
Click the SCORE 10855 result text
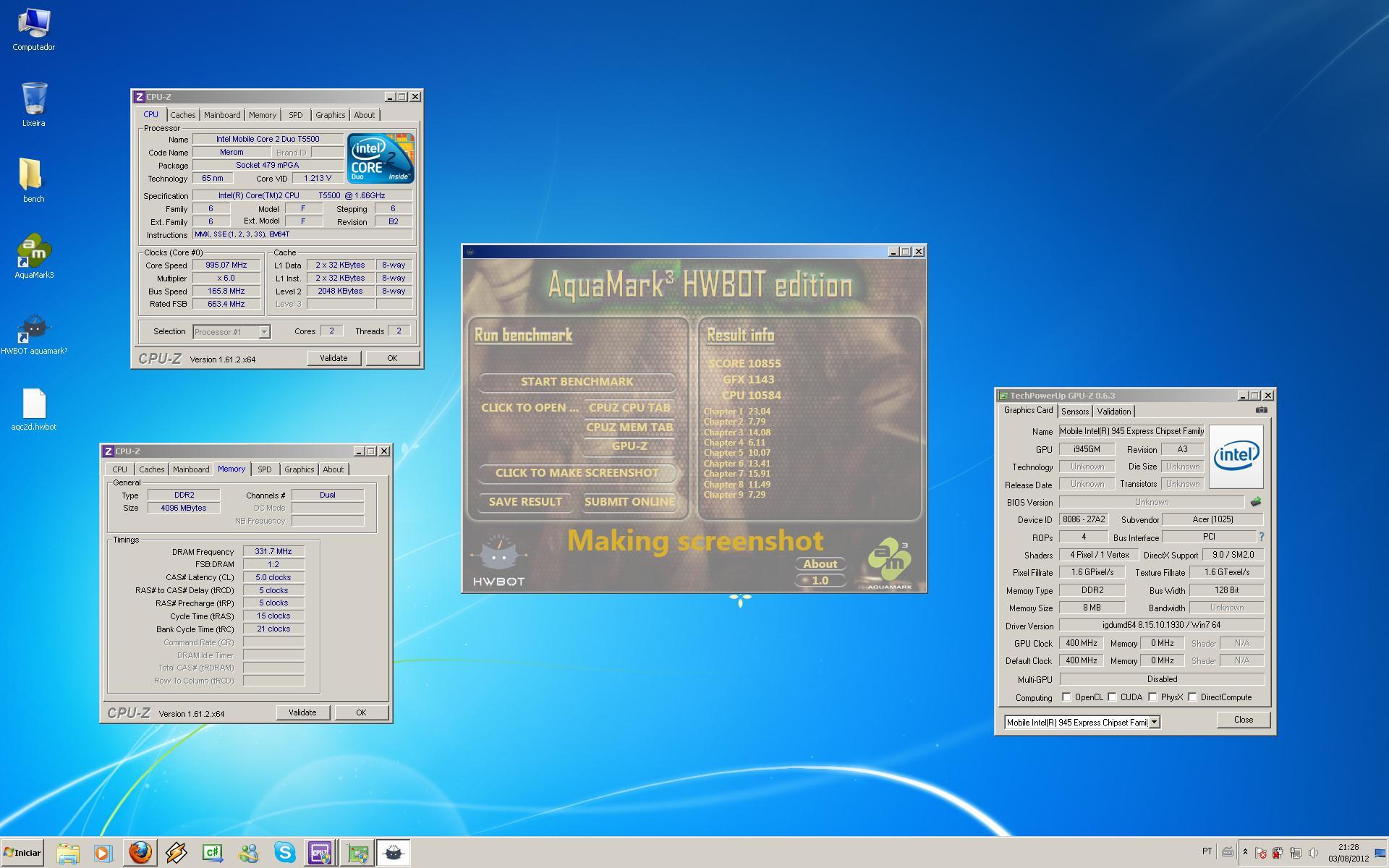(744, 363)
